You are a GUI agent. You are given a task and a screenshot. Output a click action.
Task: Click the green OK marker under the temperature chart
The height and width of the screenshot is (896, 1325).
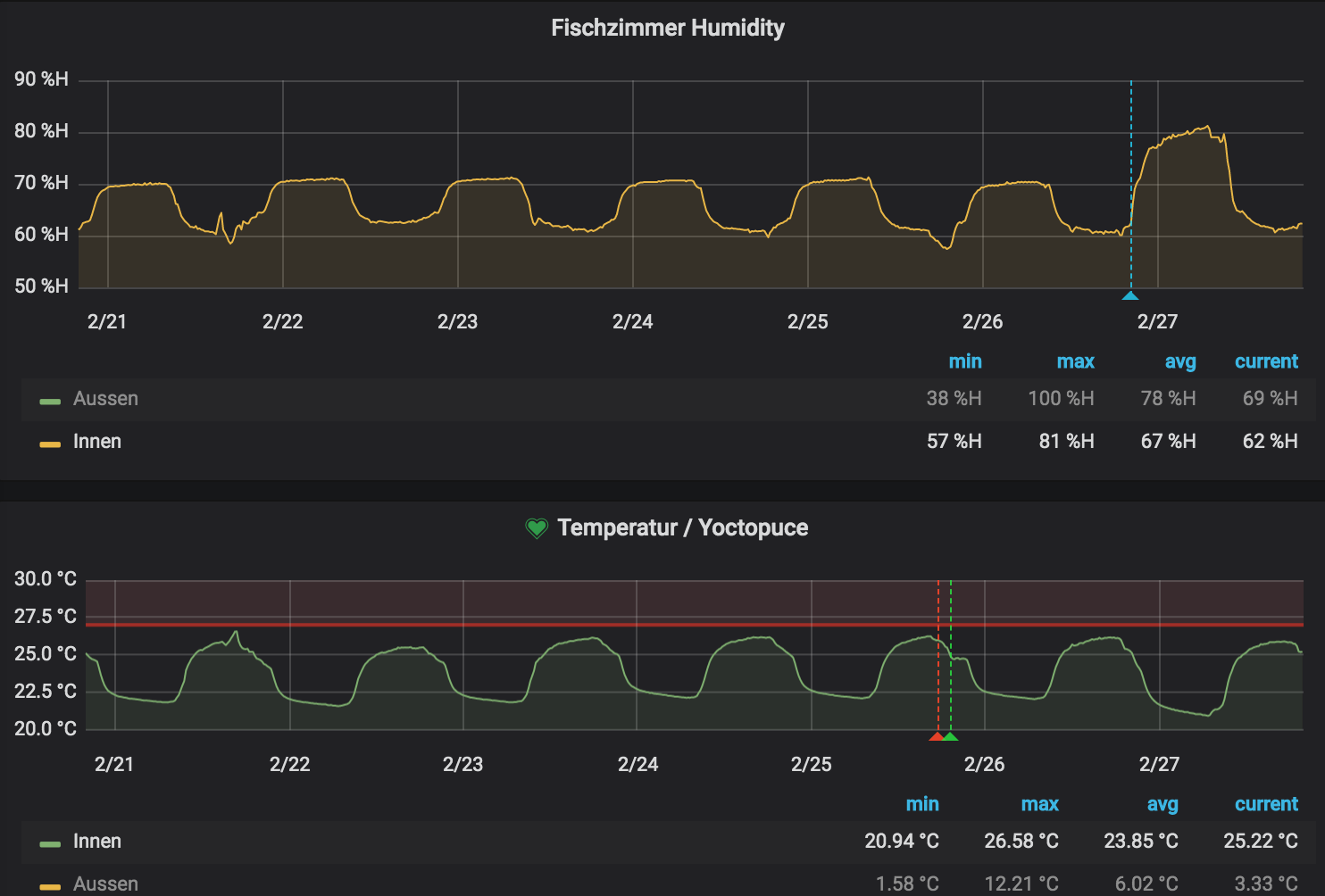click(x=950, y=736)
